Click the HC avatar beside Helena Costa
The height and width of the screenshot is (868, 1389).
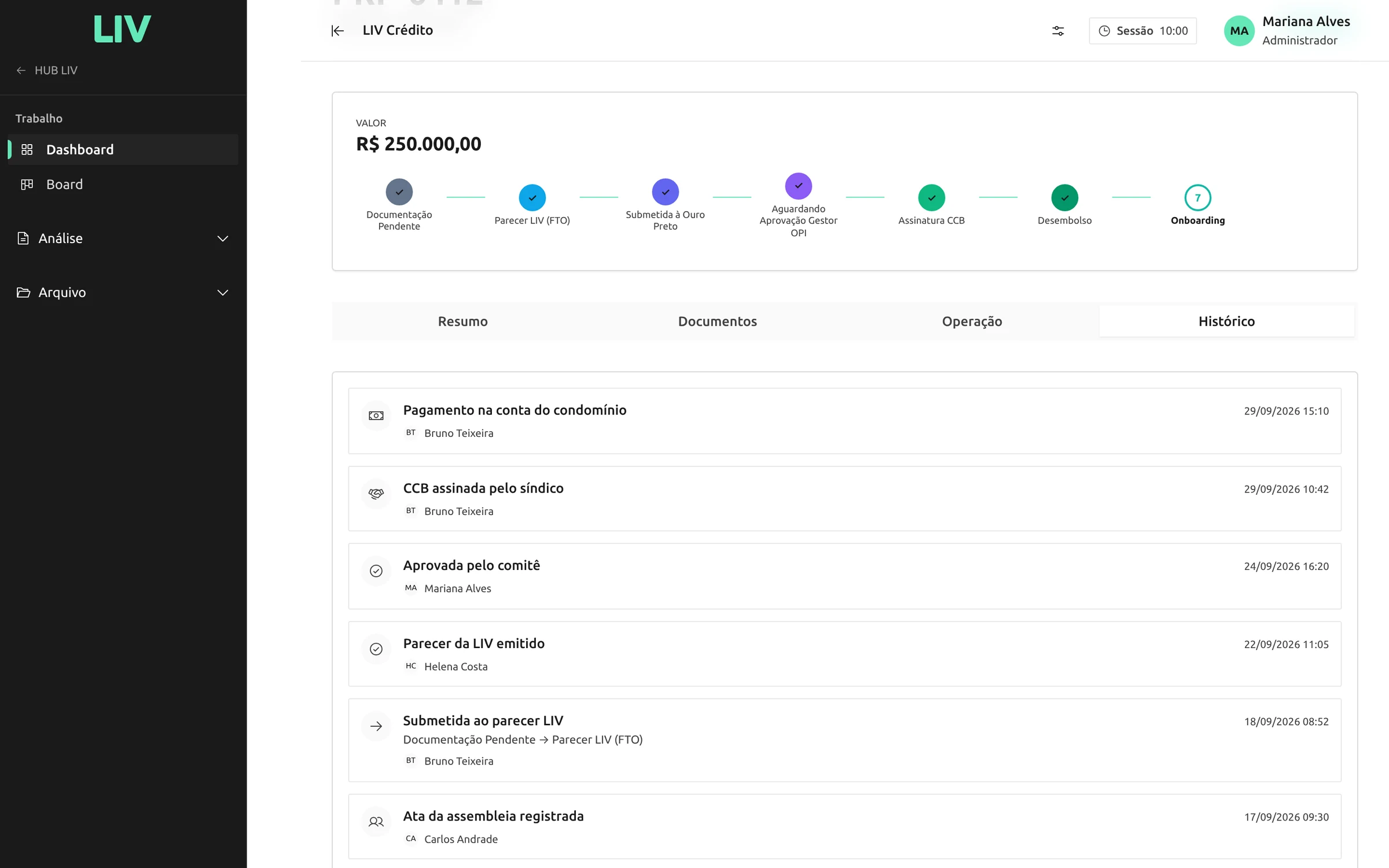411,666
